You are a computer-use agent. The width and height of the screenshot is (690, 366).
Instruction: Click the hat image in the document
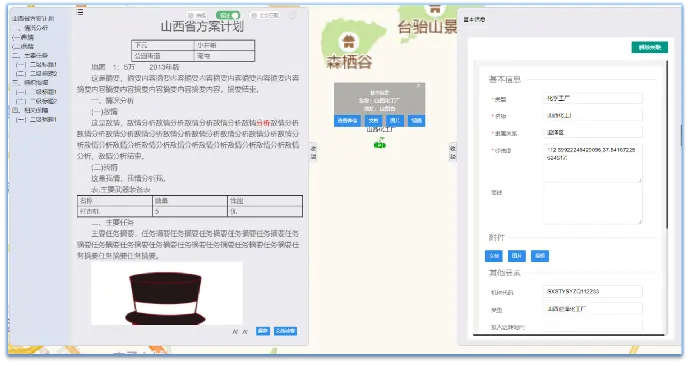(166, 293)
